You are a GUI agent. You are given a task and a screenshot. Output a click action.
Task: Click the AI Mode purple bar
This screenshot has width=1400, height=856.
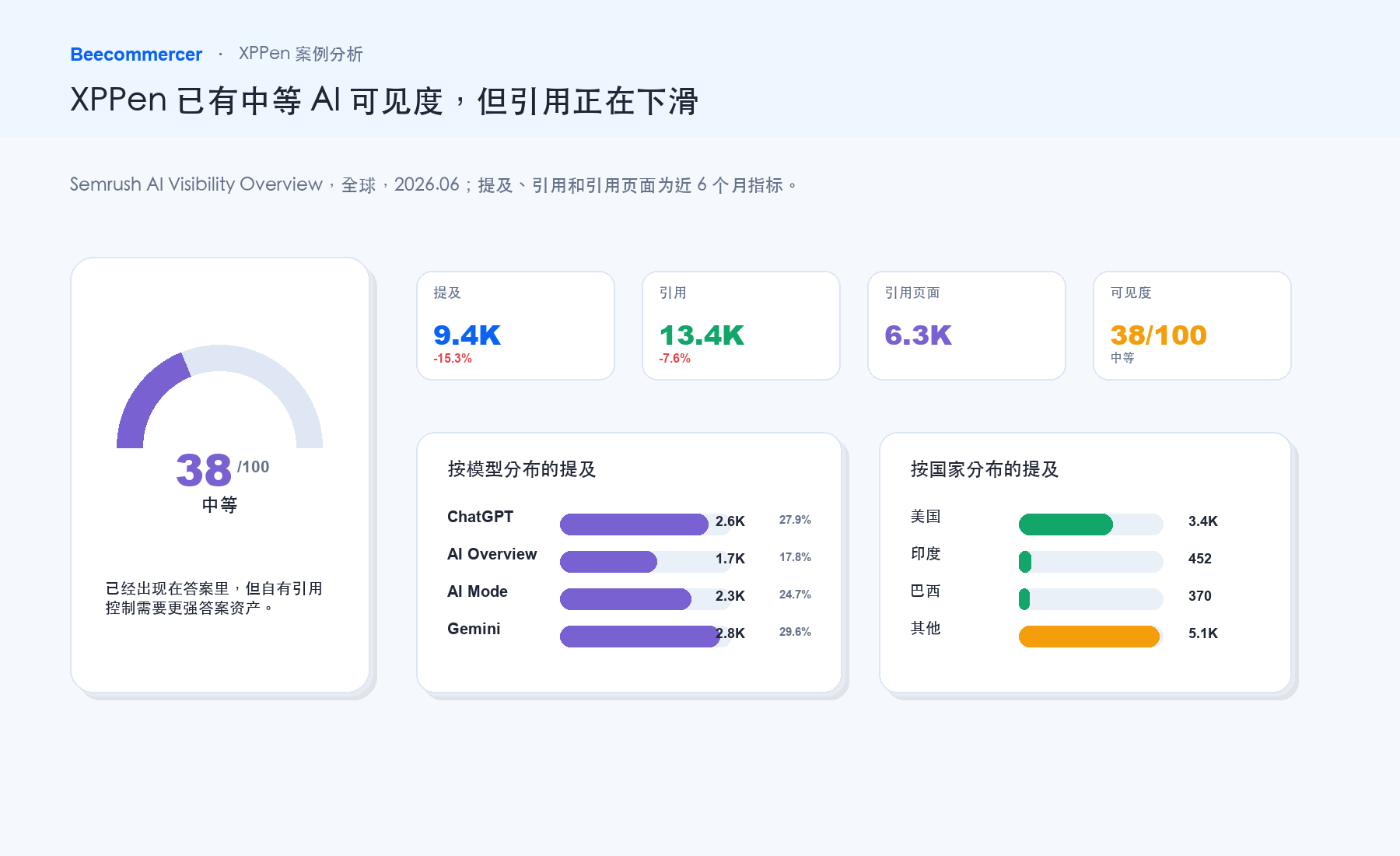click(625, 599)
